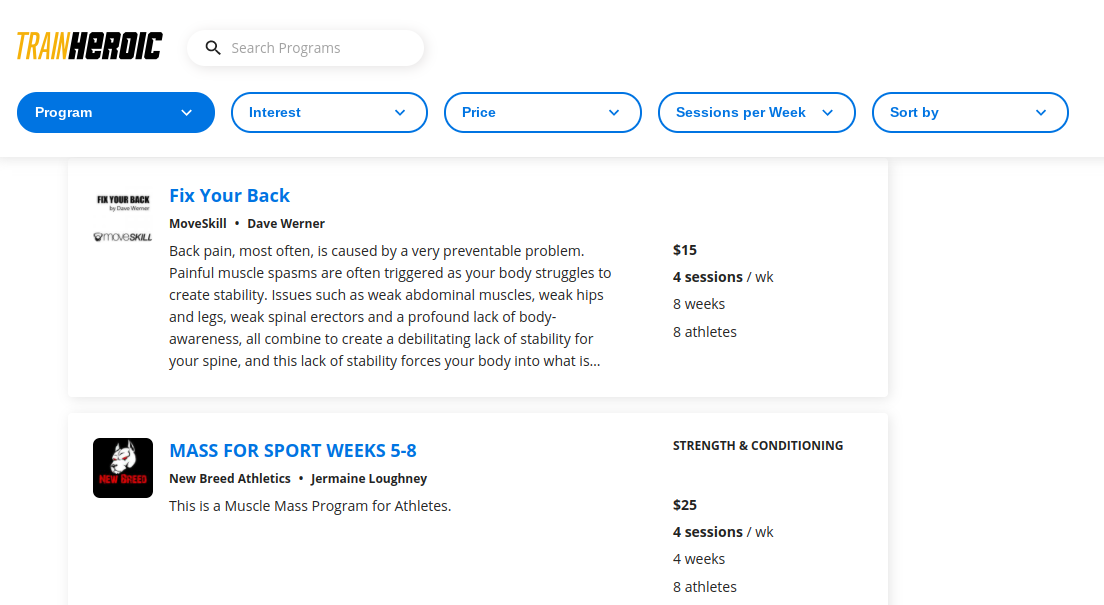Click the Price dropdown chevron arrow
The image size is (1104, 605).
[x=614, y=113]
